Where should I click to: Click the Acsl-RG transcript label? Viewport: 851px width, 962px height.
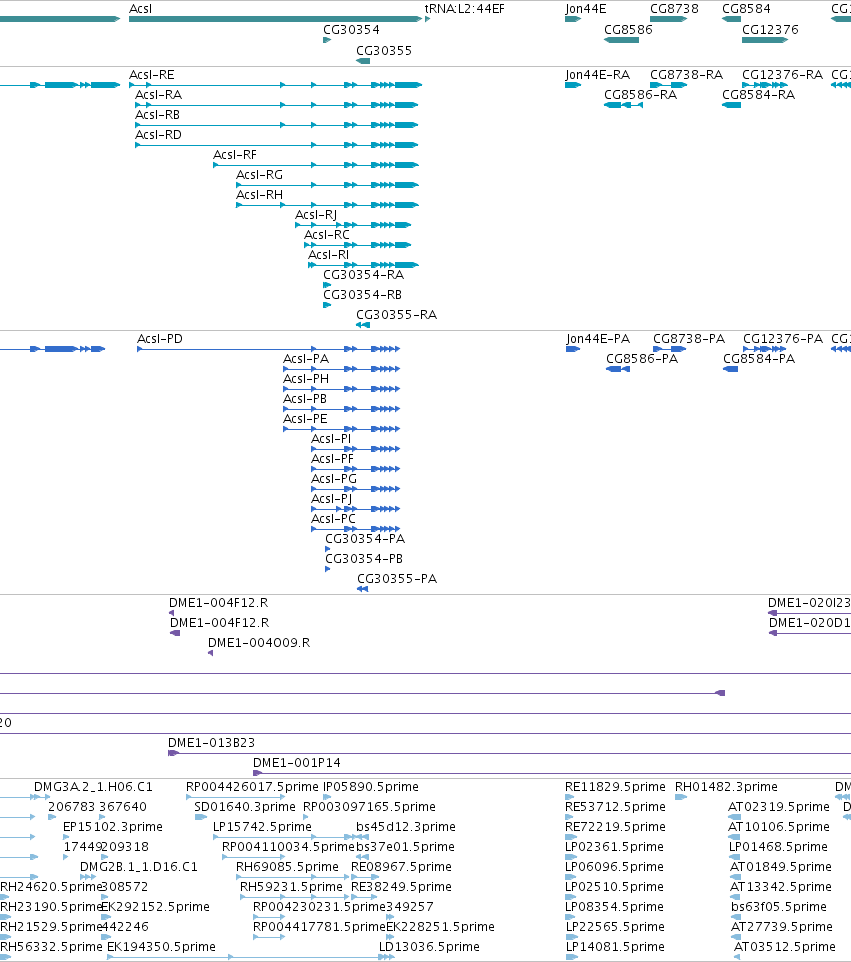point(260,175)
